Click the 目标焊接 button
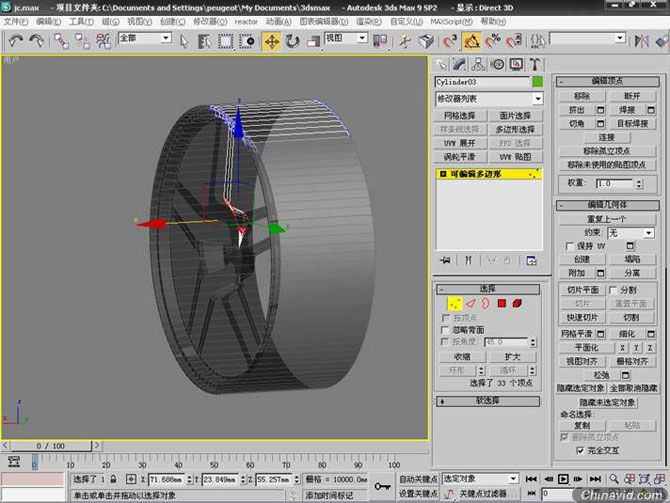The image size is (670, 503). click(632, 124)
